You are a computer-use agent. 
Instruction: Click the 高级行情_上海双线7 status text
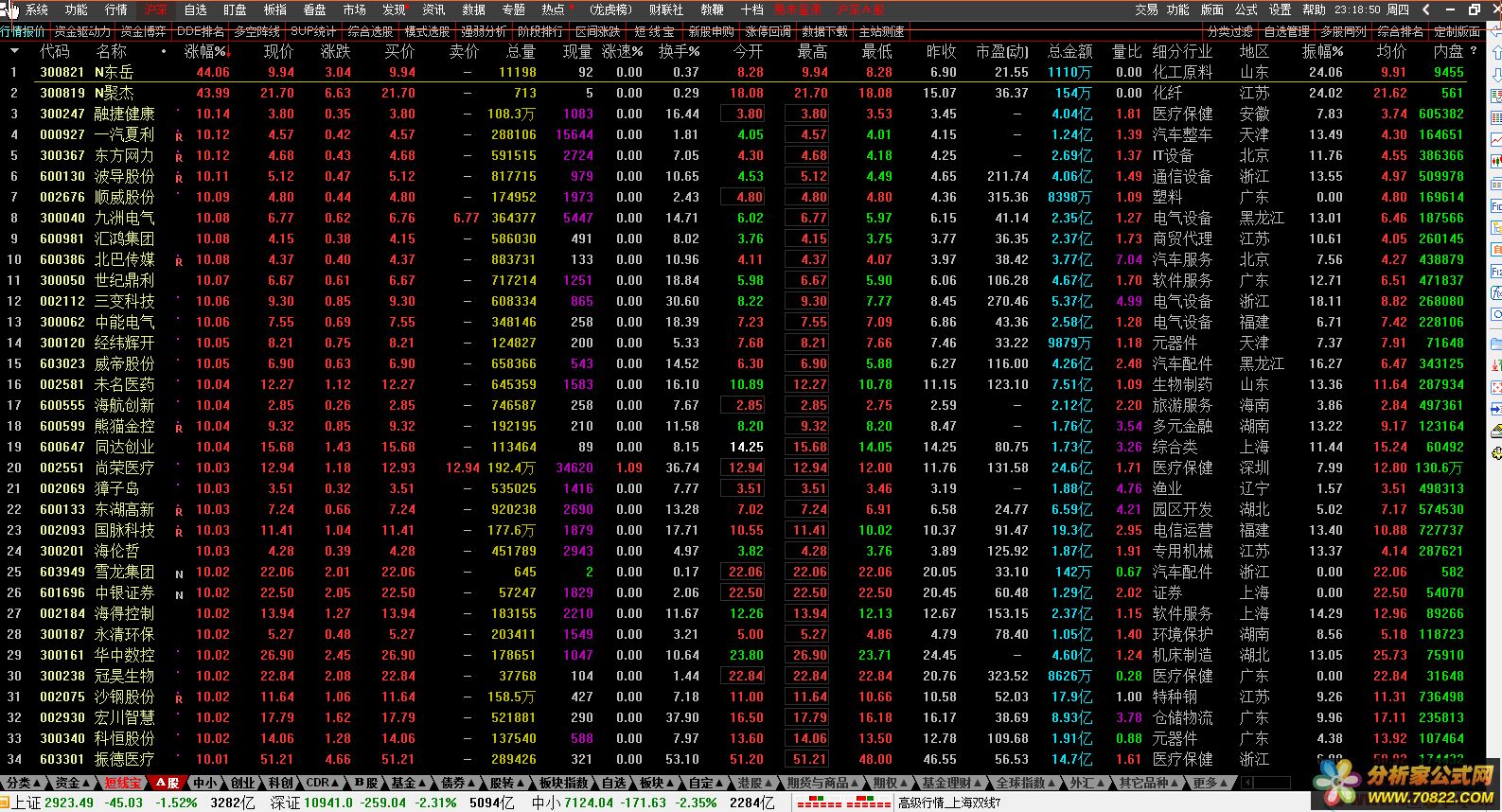[x=949, y=803]
